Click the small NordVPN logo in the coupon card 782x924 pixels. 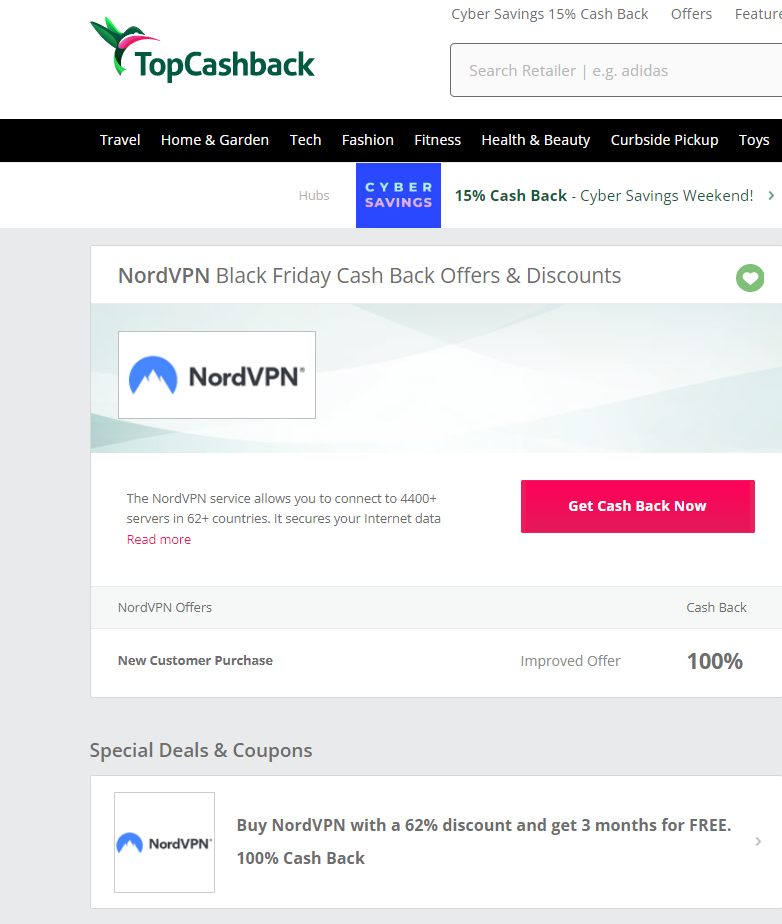tap(164, 842)
